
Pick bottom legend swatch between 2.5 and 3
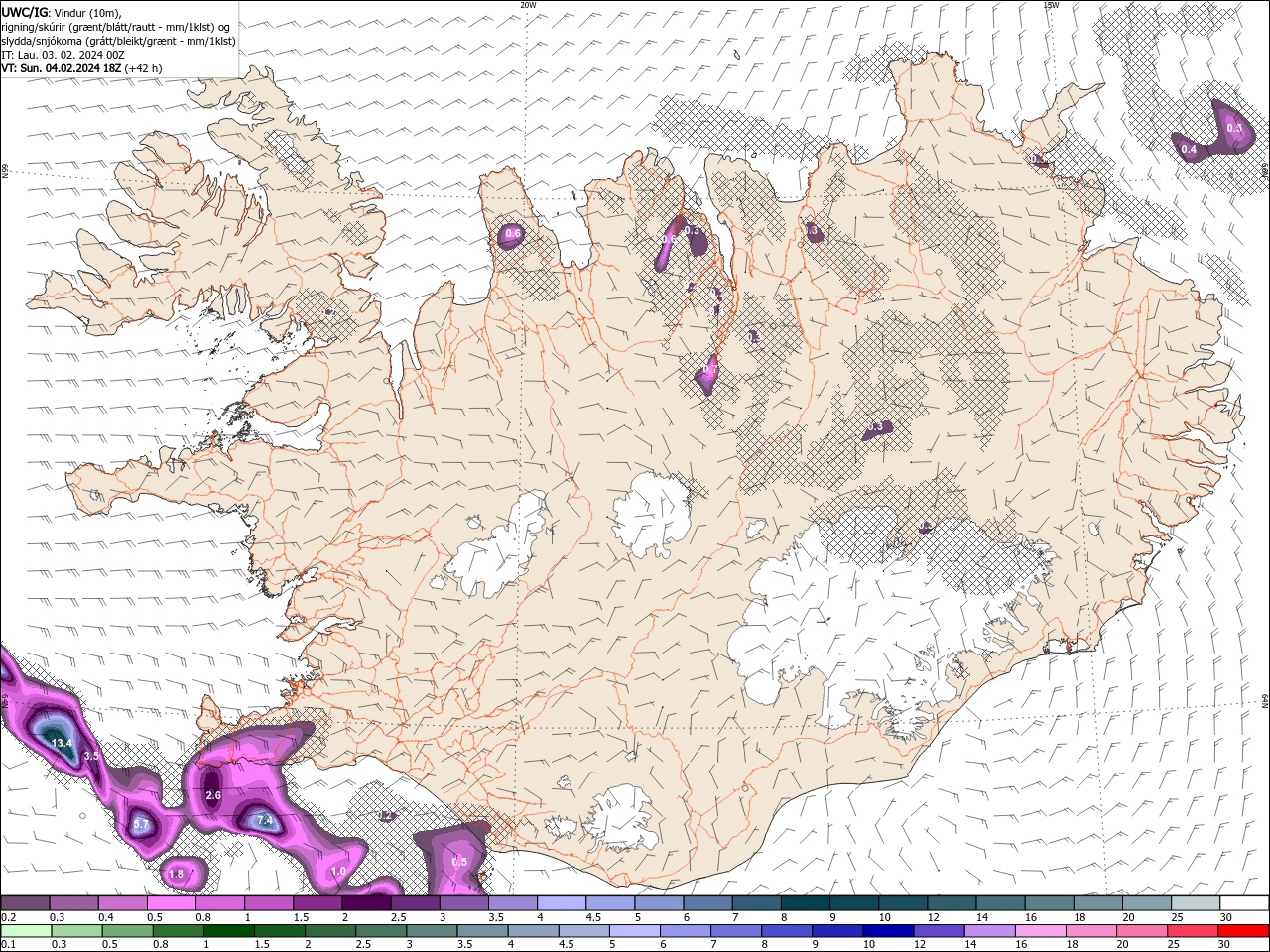(380, 931)
